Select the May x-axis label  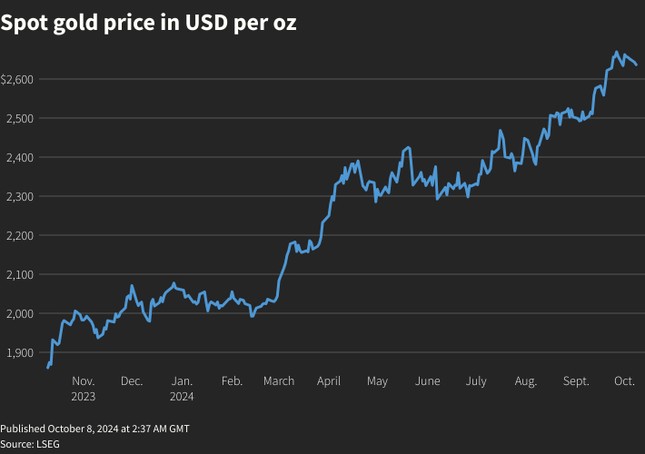tap(377, 381)
